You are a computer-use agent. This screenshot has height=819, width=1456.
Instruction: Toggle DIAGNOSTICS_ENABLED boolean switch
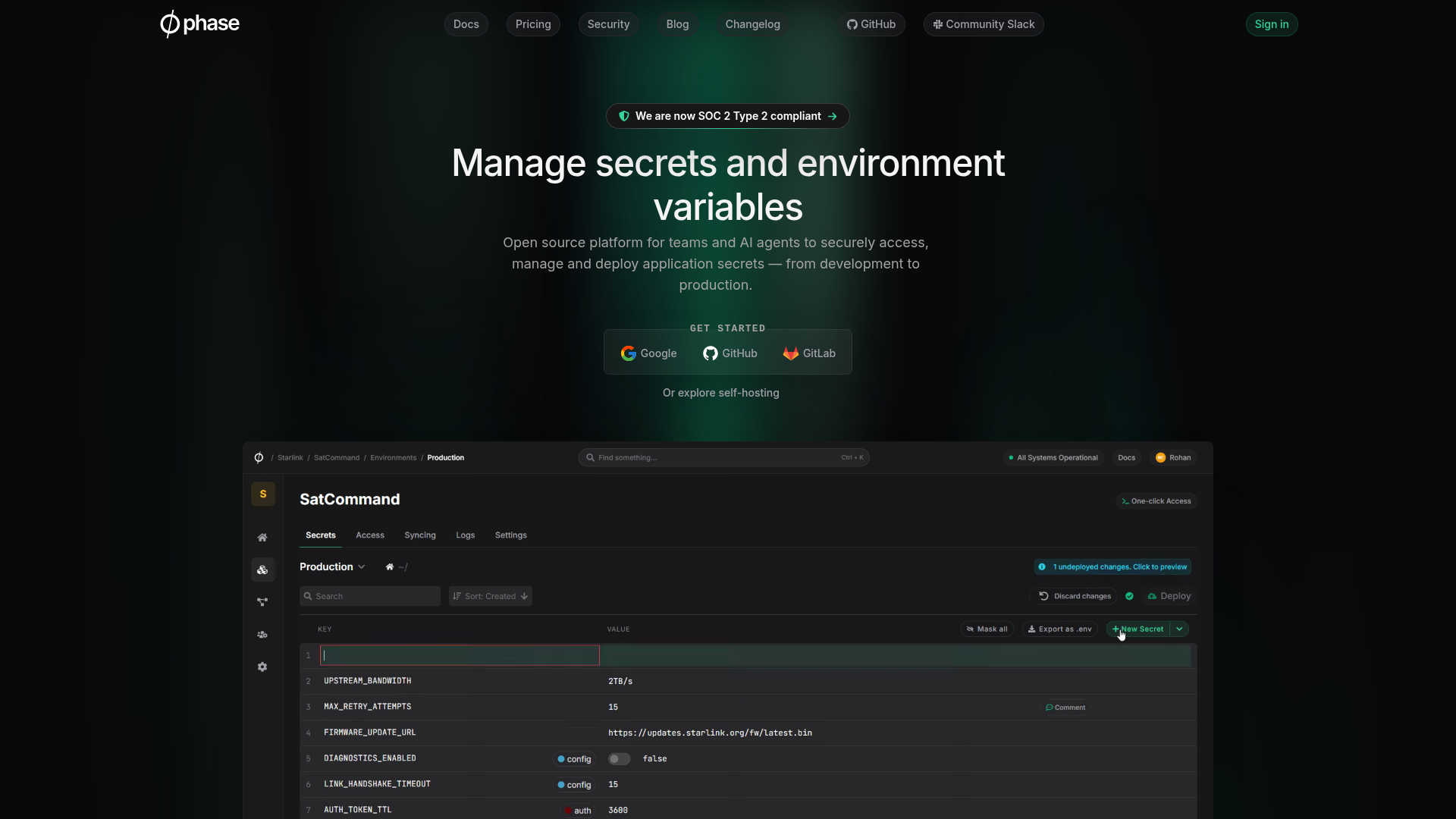click(619, 759)
